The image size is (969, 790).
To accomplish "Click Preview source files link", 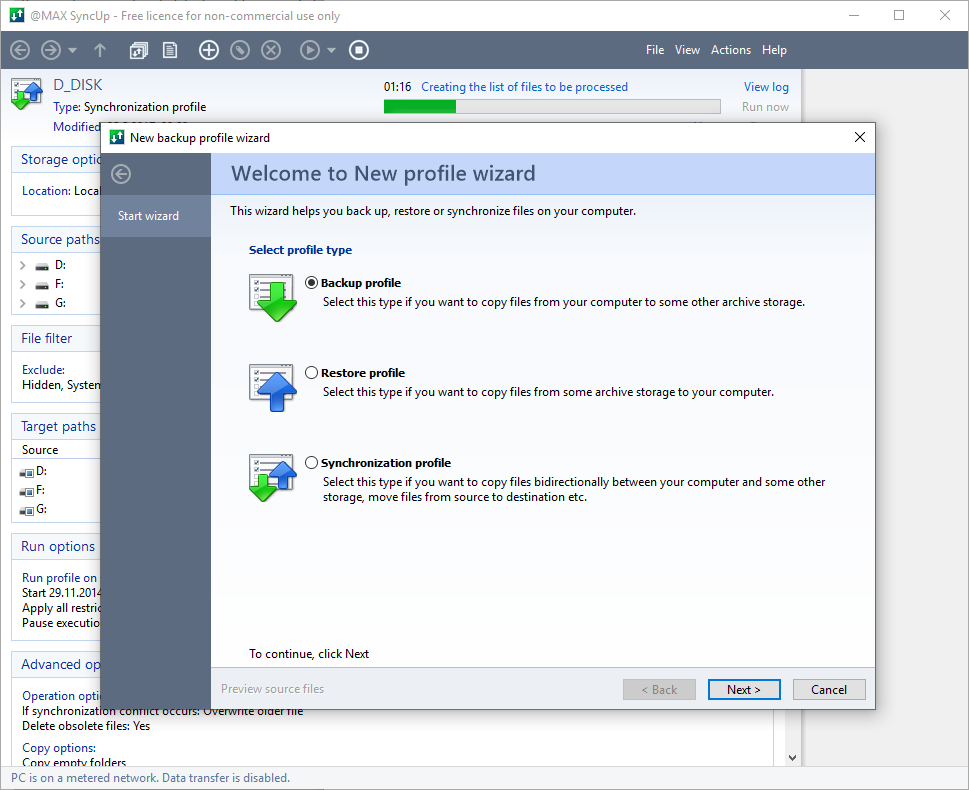I will coord(273,689).
